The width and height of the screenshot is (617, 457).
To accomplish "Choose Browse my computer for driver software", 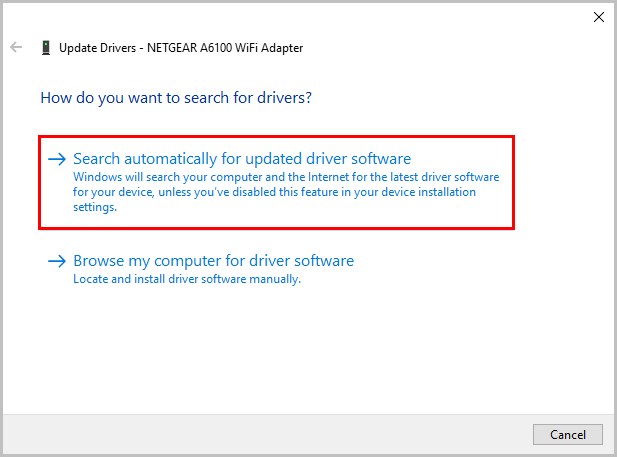I will (x=214, y=261).
